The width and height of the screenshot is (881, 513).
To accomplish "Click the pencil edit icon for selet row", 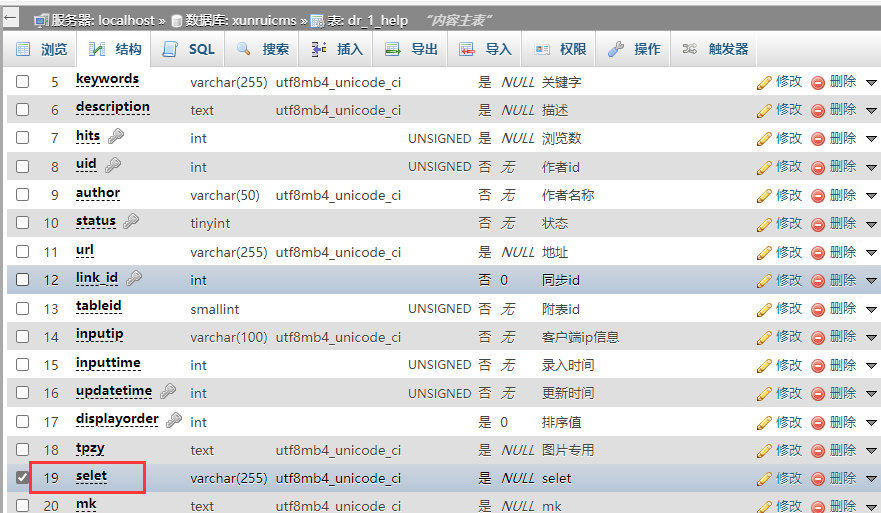I will click(x=764, y=478).
